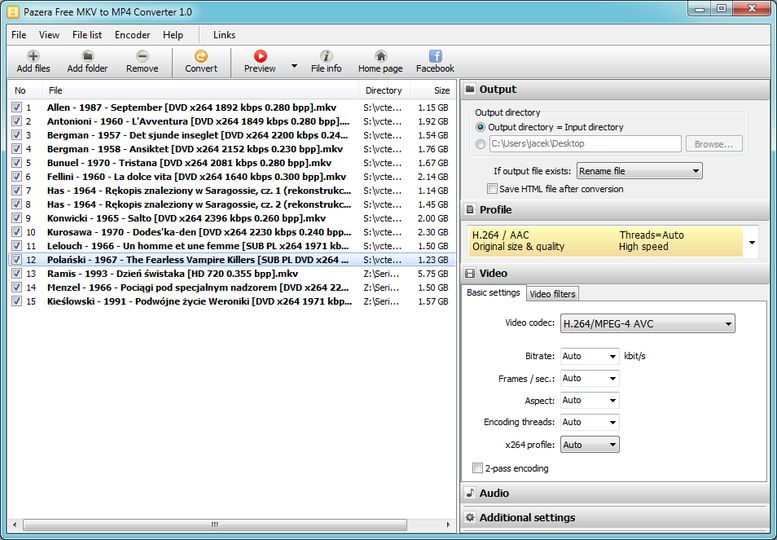Open the Links menu

tap(224, 35)
